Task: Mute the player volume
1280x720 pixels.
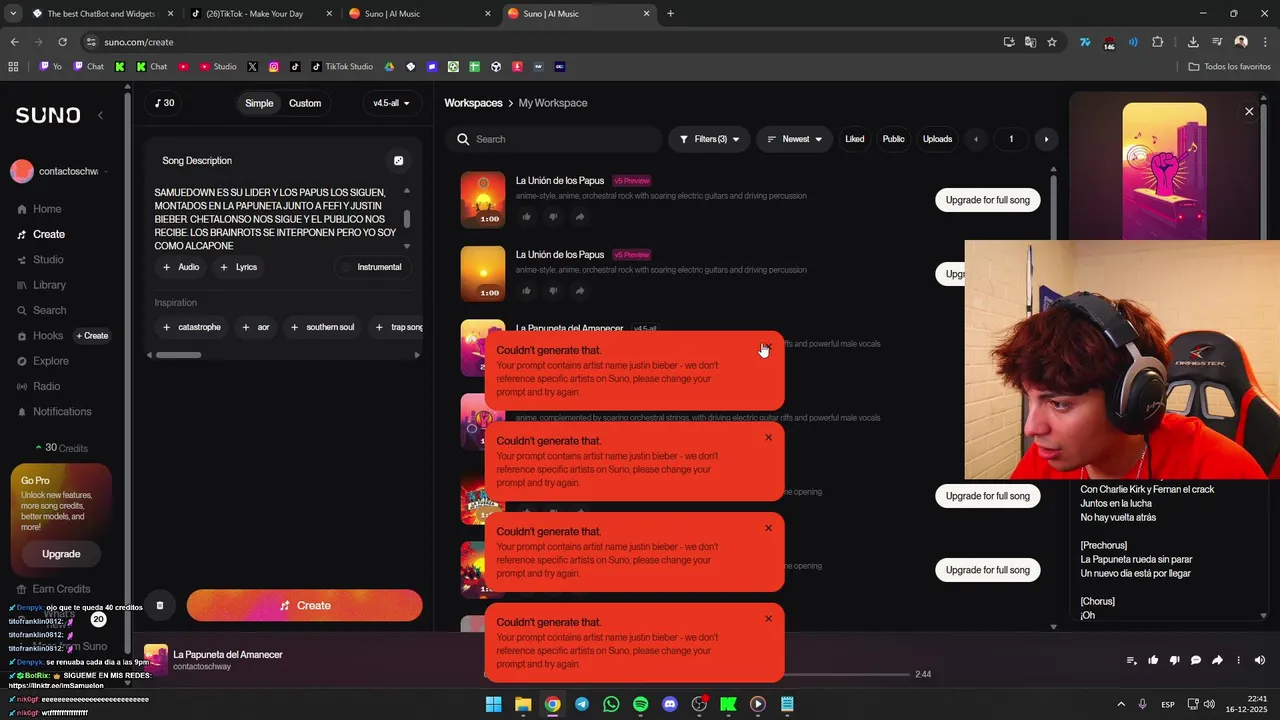Action: click(x=1260, y=660)
